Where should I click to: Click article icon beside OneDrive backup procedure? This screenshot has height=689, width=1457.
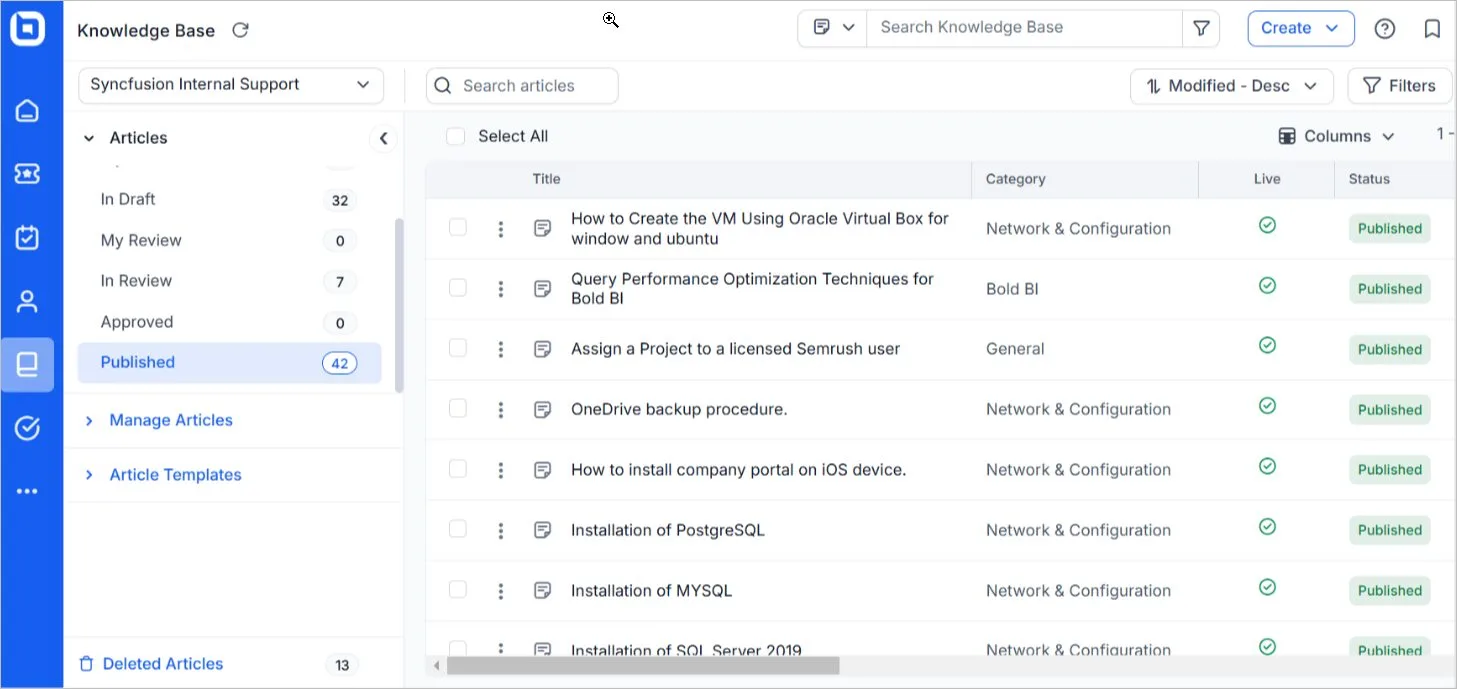point(543,410)
